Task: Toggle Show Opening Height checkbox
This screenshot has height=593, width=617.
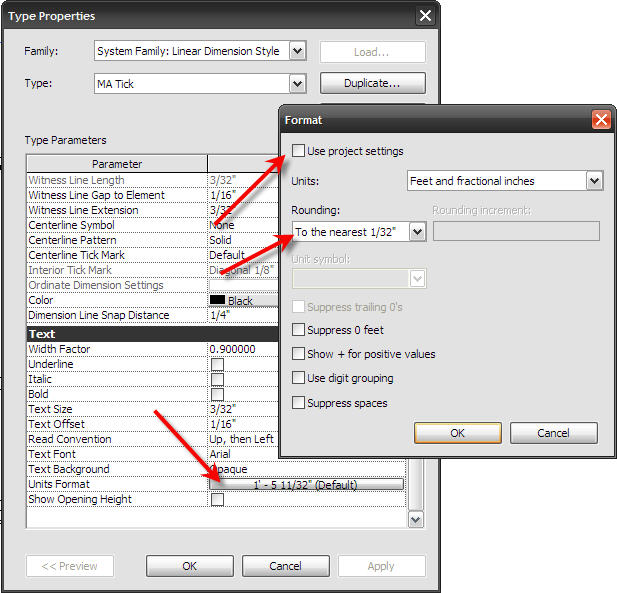Action: point(217,500)
